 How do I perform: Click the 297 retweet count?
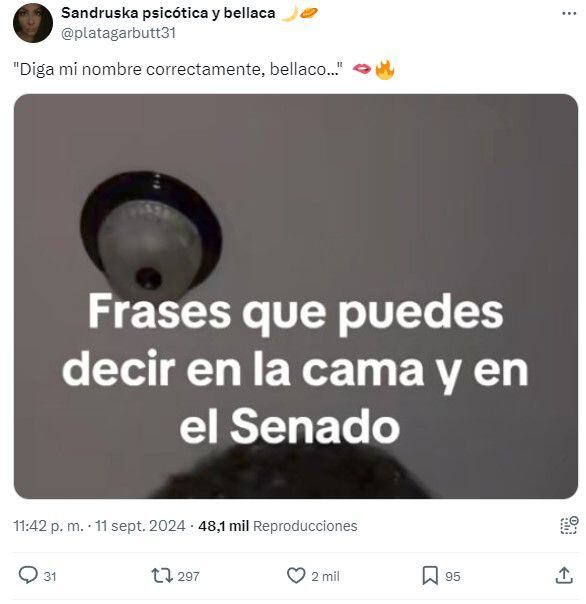(188, 577)
